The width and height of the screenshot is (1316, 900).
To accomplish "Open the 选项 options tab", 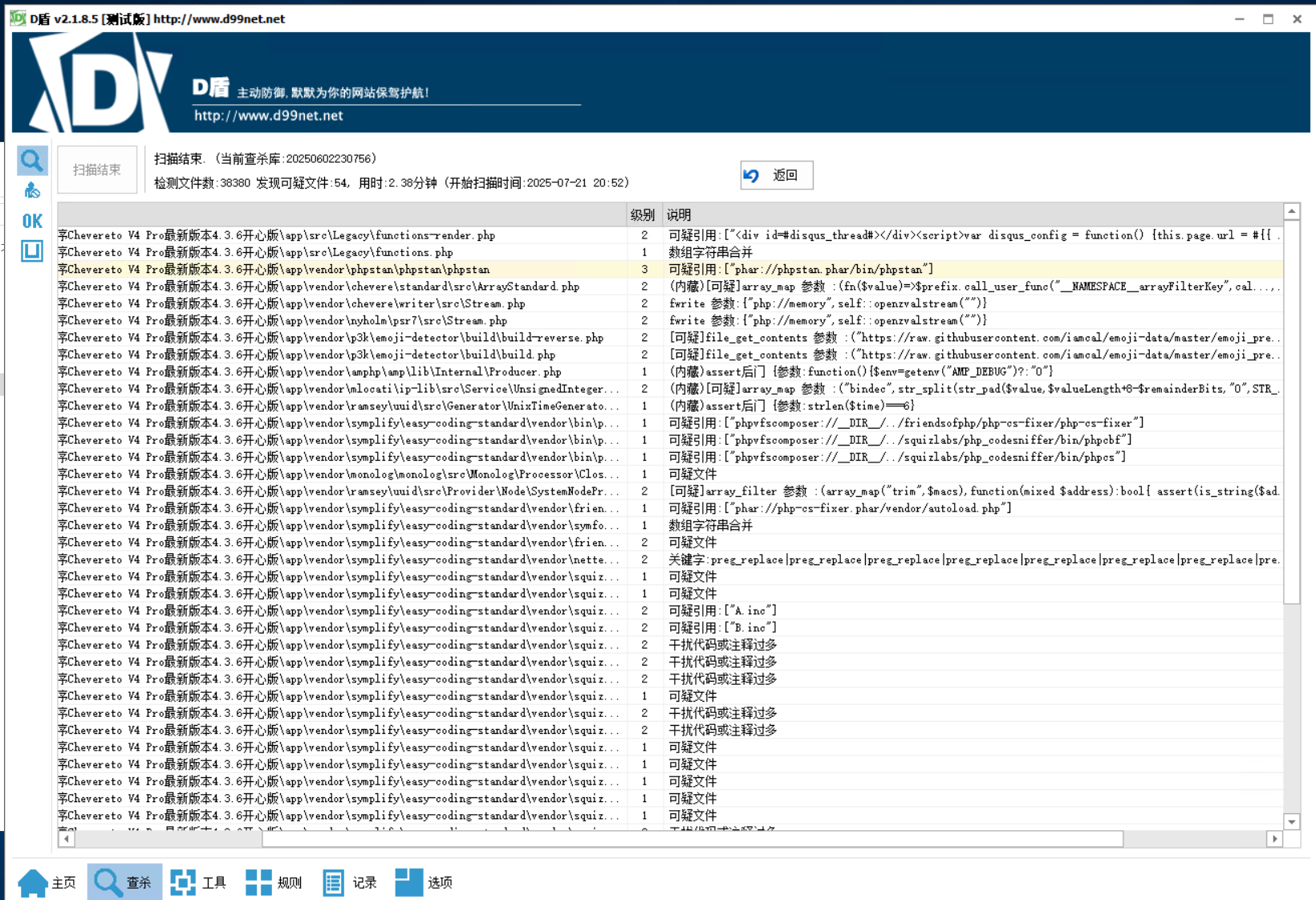I will pyautogui.click(x=424, y=882).
